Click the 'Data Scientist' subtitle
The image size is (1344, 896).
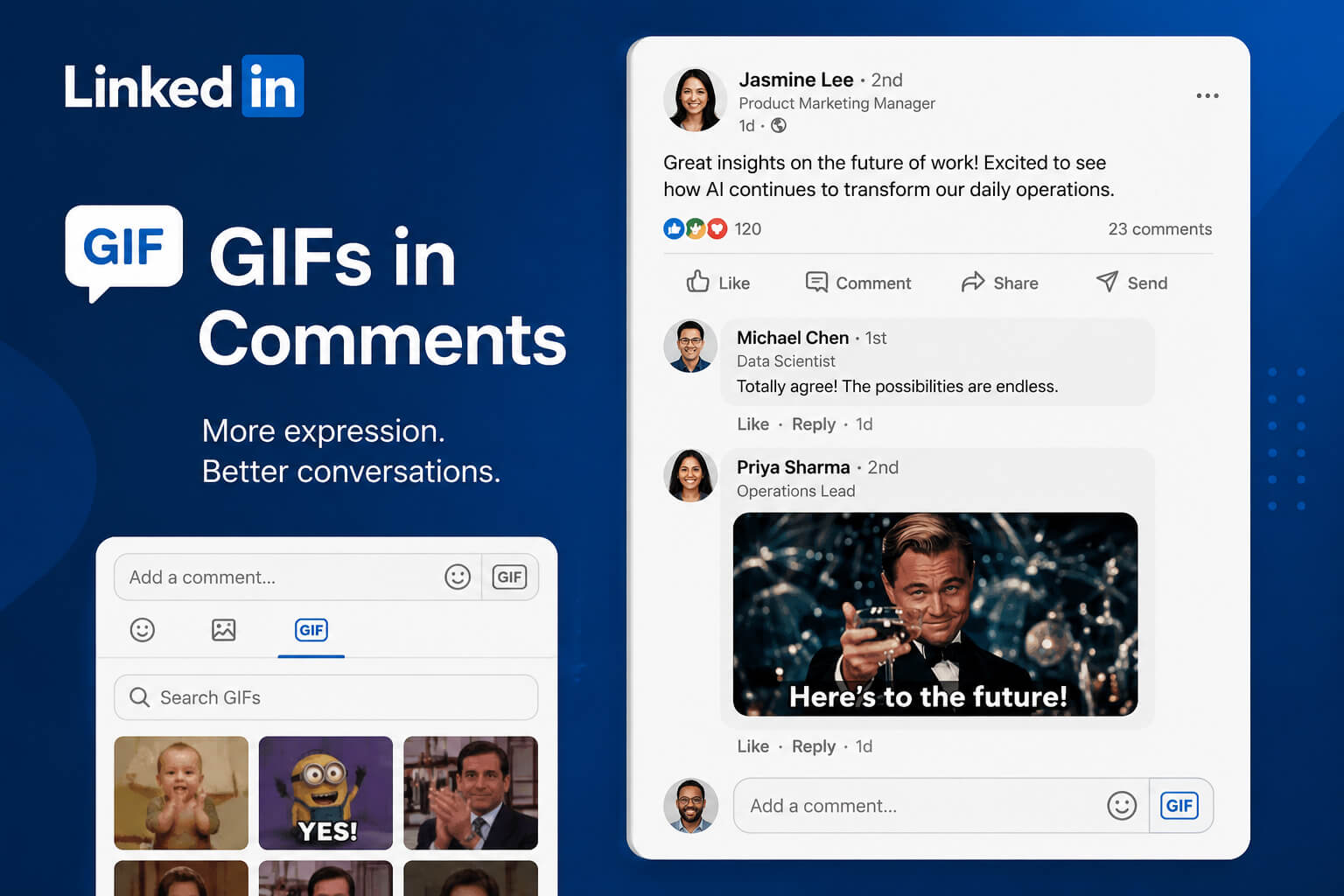tap(786, 361)
